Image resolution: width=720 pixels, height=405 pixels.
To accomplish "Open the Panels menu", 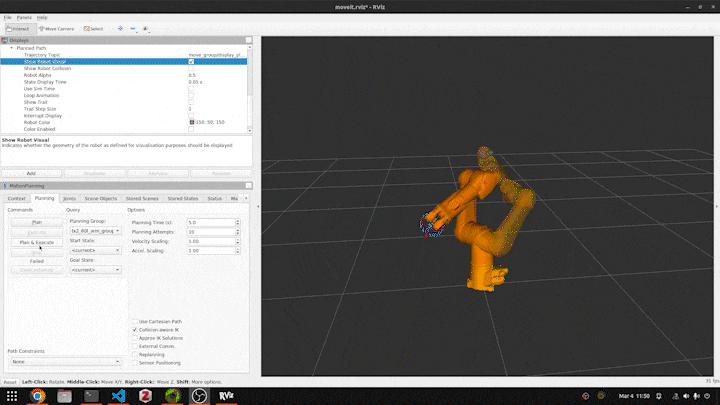I will [22, 17].
